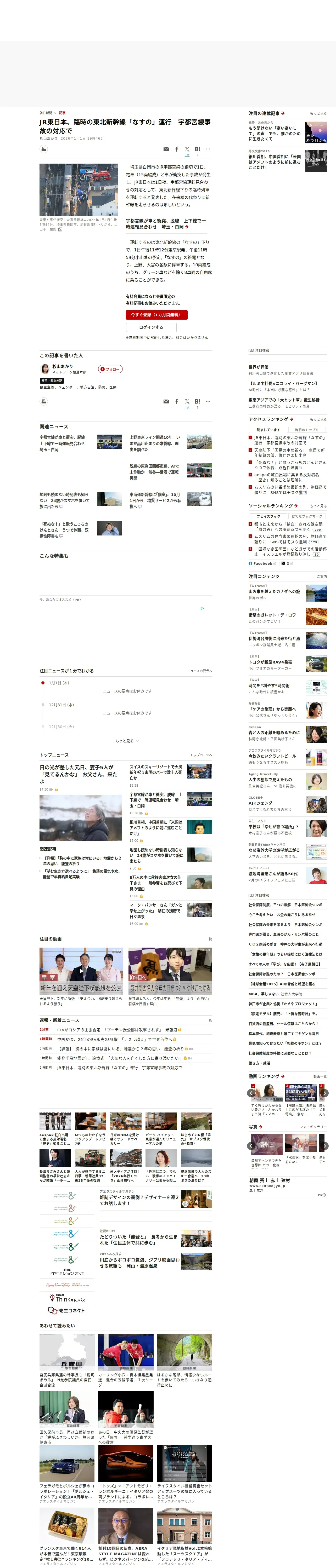Play the 藤井聡太 video
Viewport: 336px width, 1568px height.
click(170, 971)
